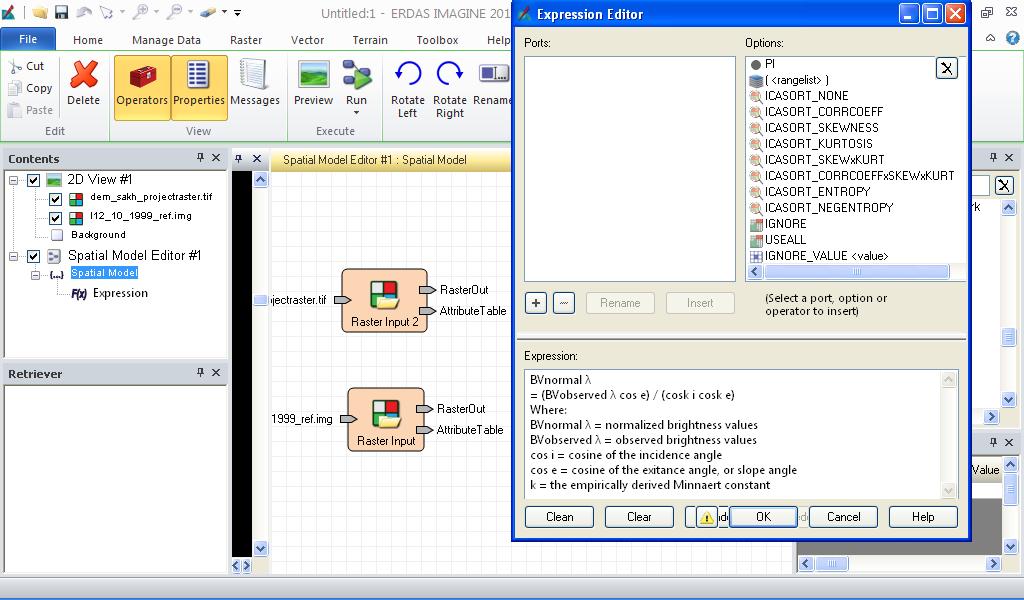Click the AttributeTable port of Raster Input

(x=424, y=430)
